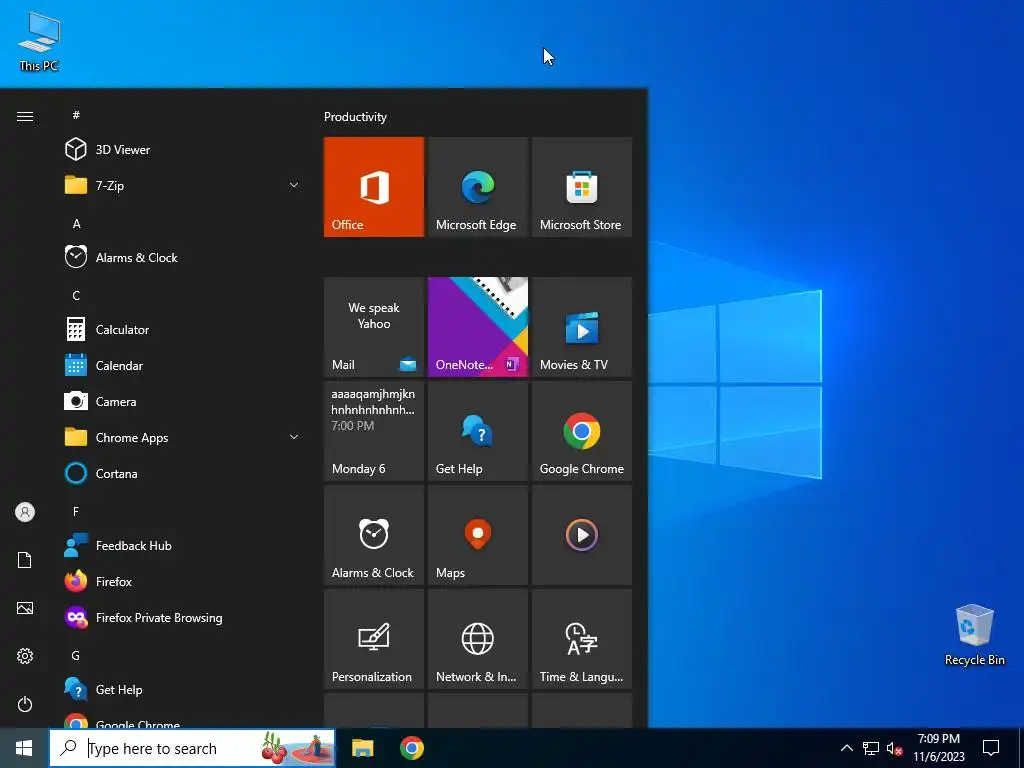This screenshot has height=768, width=1024.
Task: Expand the 7-Zip folder chevron
Action: click(294, 185)
